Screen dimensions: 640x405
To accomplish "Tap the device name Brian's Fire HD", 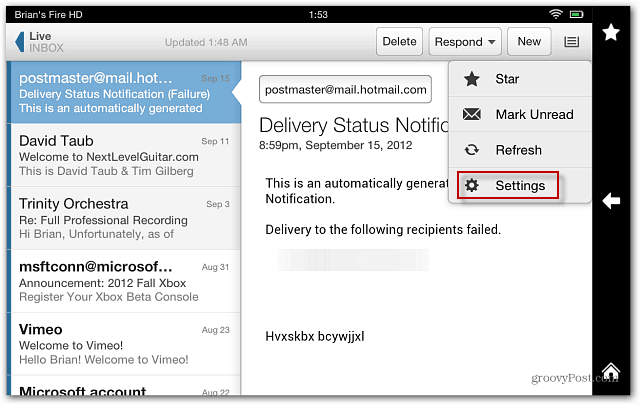I will point(48,15).
